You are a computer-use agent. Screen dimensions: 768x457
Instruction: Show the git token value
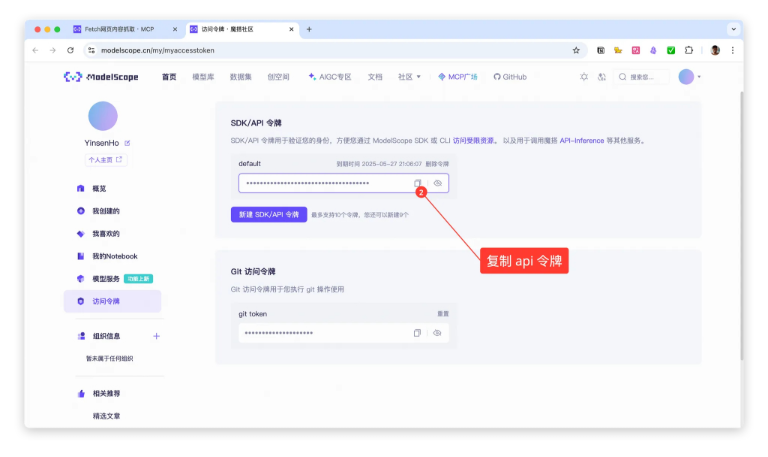tap(437, 333)
